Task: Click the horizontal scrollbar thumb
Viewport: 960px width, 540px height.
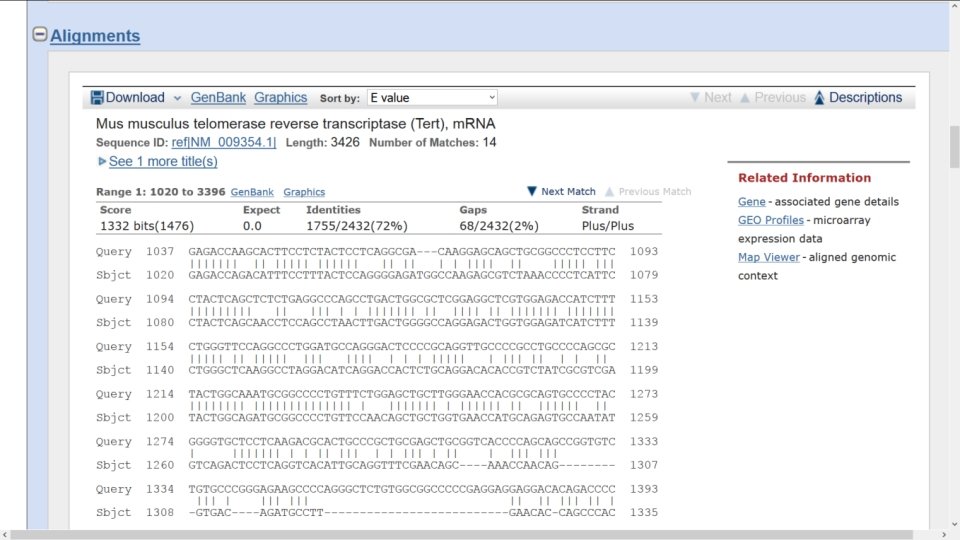Action: [x=462, y=535]
